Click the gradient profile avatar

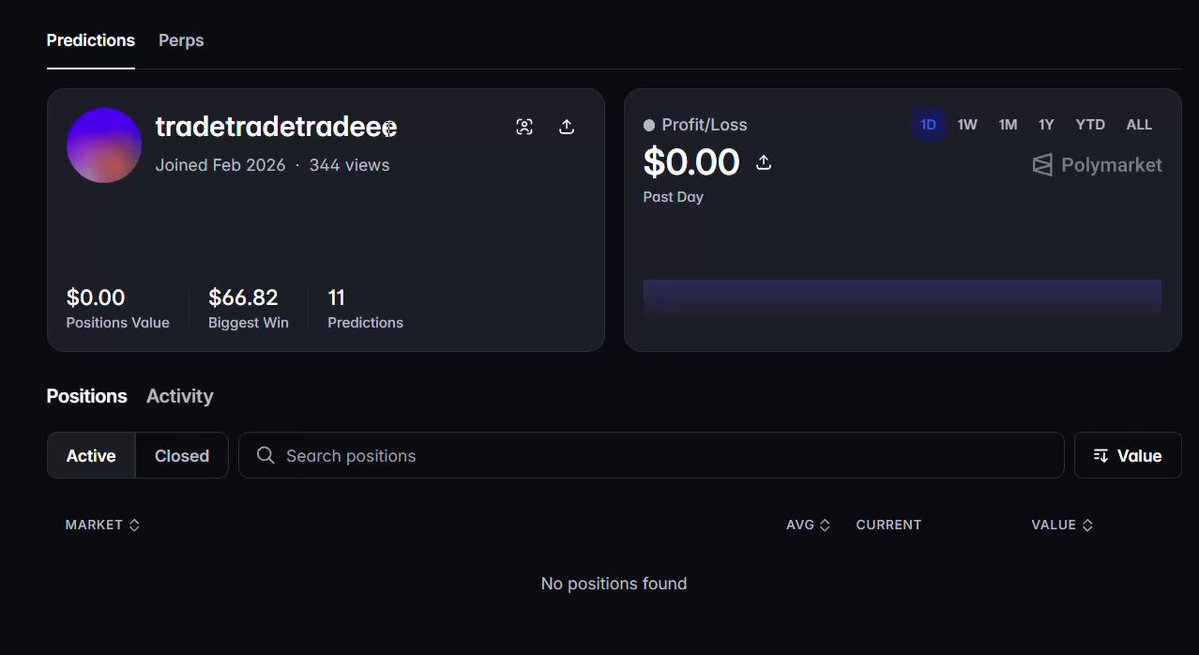(x=104, y=145)
